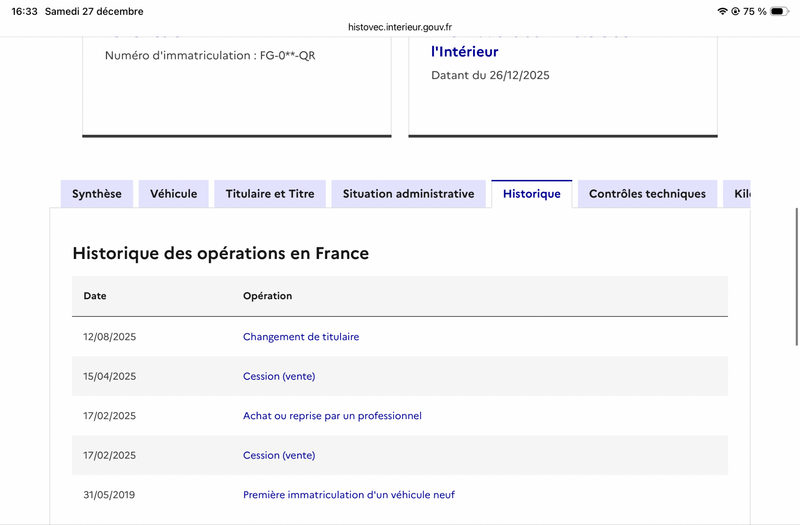Click Première immatriculation d'un véhicule neuf
Viewport: 800px width, 525px height.
[349, 495]
